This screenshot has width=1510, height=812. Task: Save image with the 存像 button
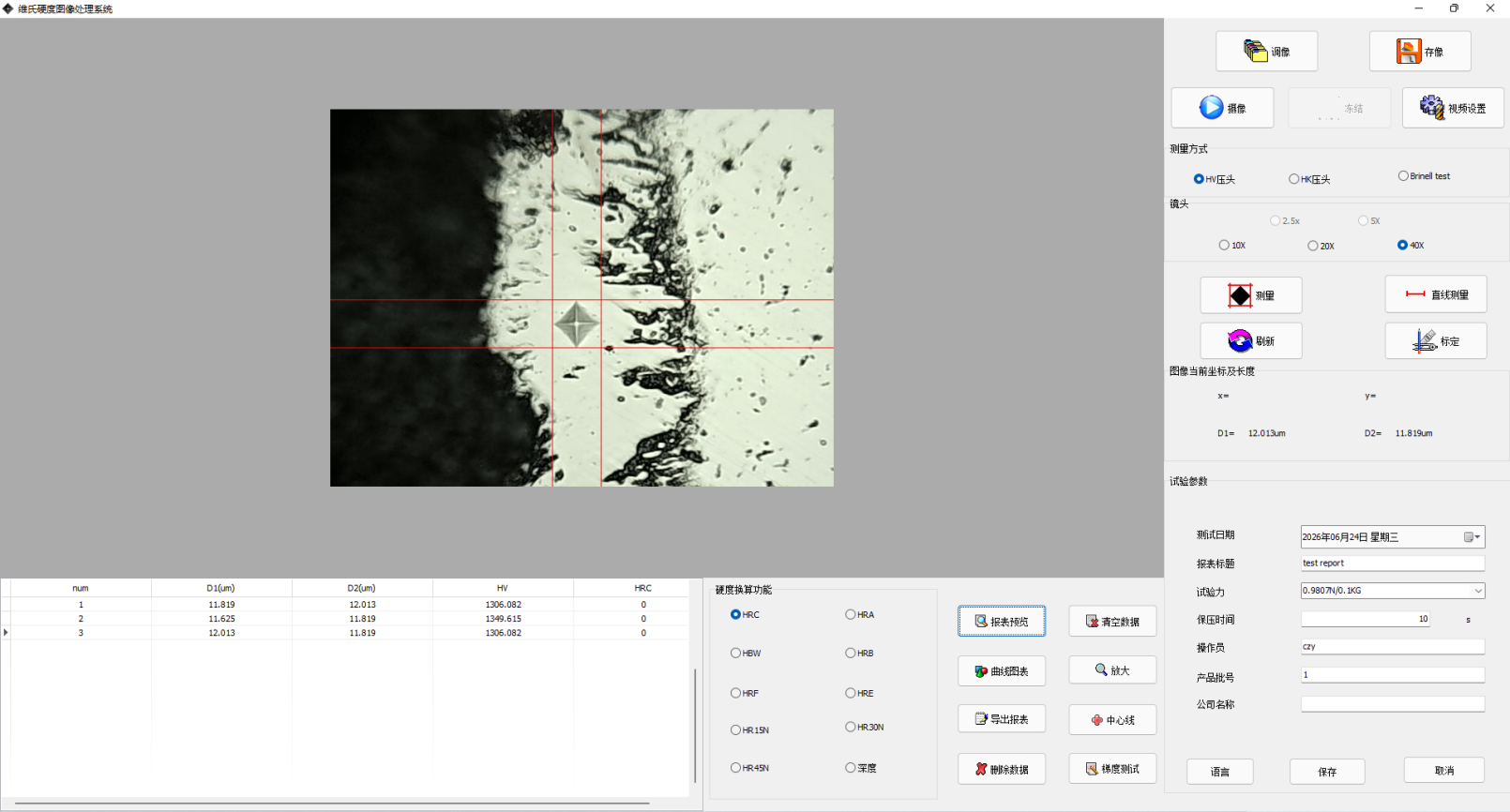click(1420, 52)
